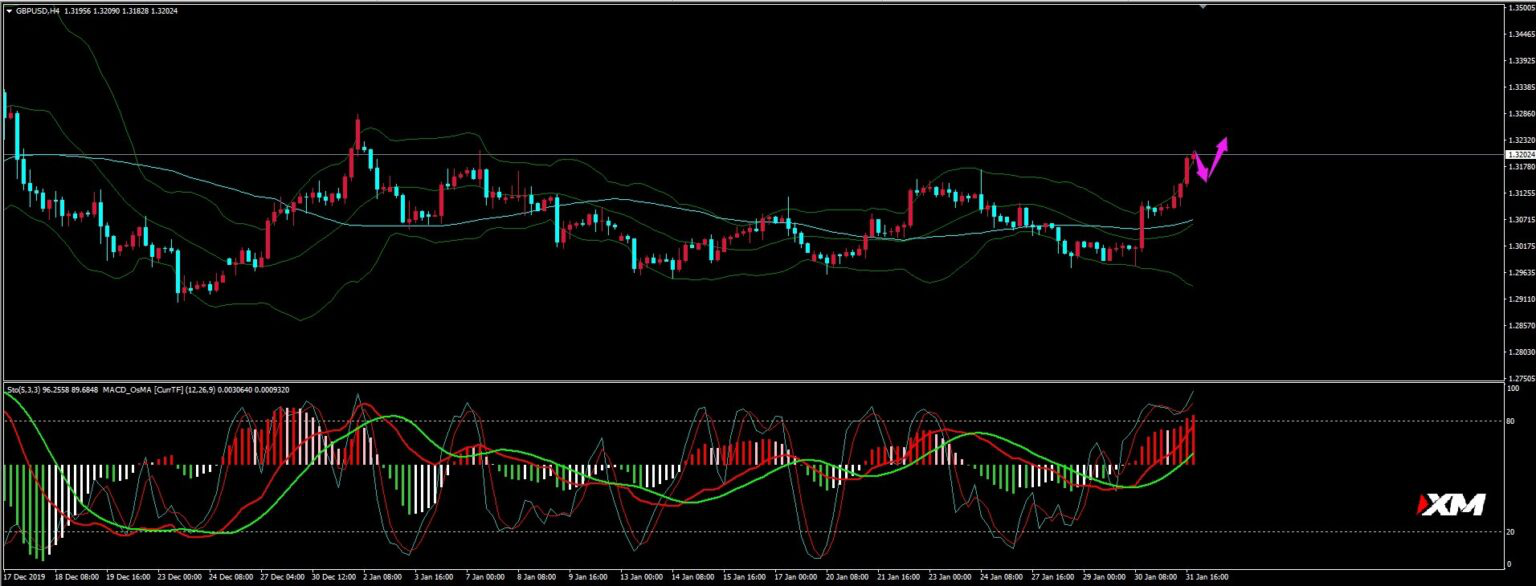Screen dimensions: 1536x586
Task: Click the gray chart shift marker triangle
Action: (x=1203, y=7)
